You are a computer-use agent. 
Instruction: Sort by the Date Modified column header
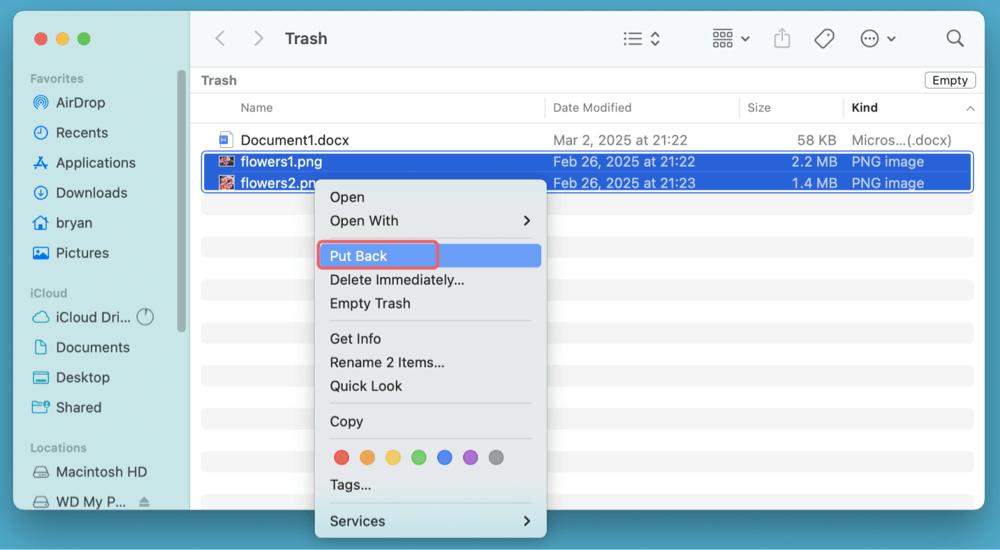pos(592,108)
